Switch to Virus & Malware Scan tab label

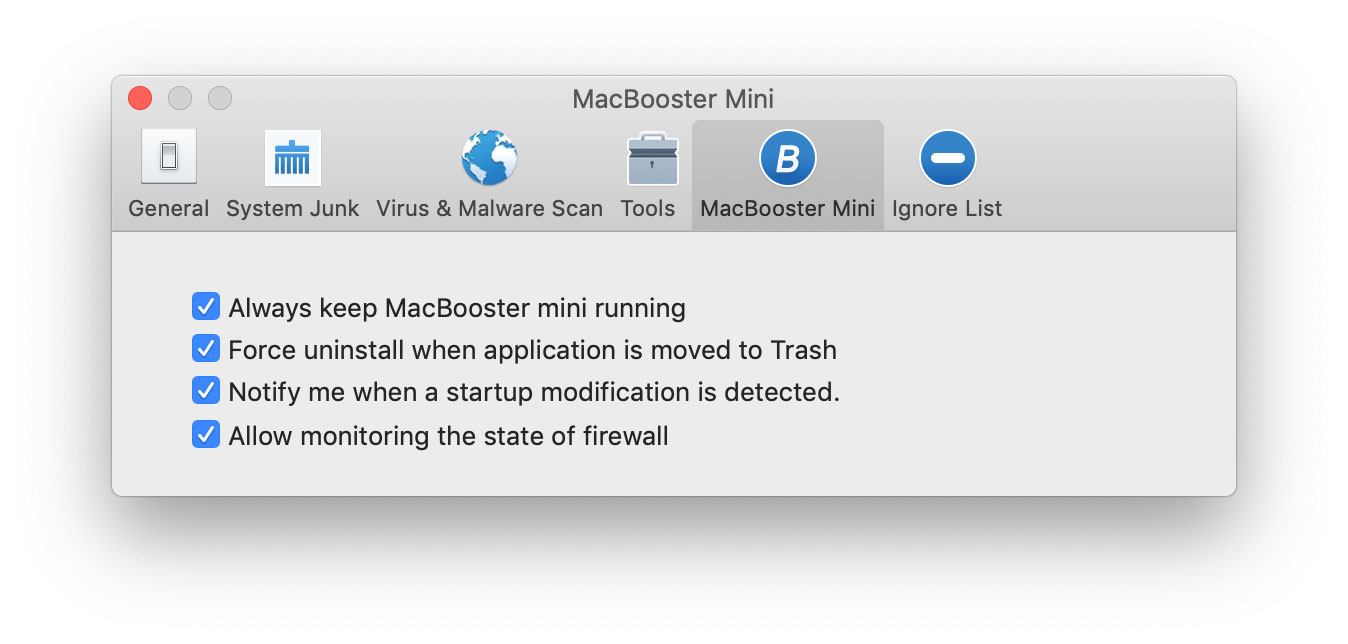click(489, 209)
